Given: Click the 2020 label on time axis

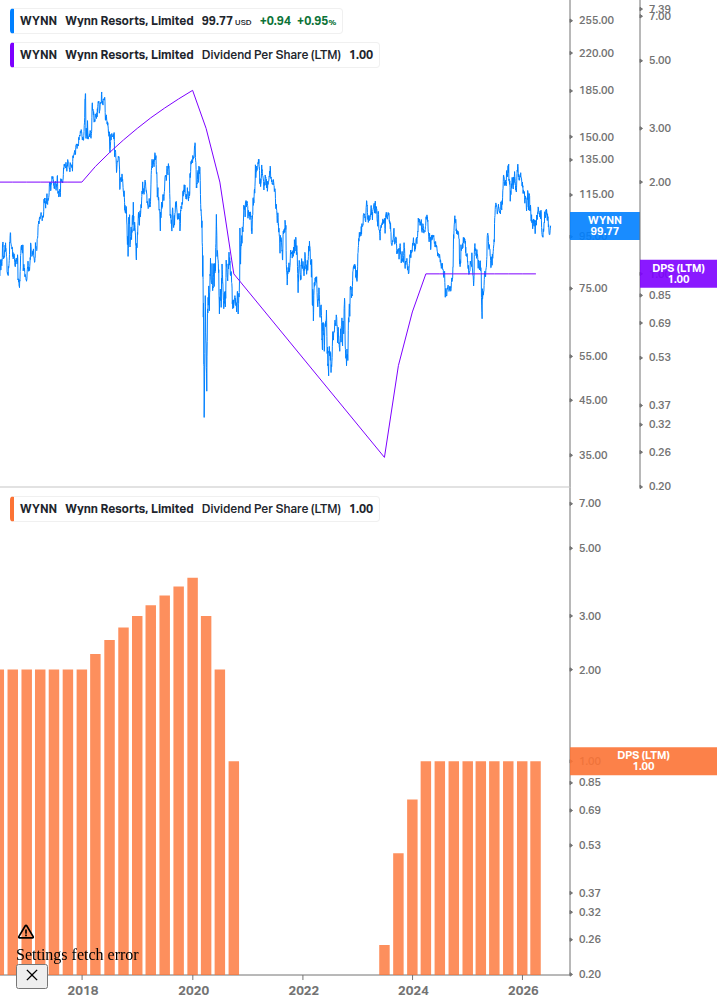Looking at the screenshot, I should click(x=194, y=990).
